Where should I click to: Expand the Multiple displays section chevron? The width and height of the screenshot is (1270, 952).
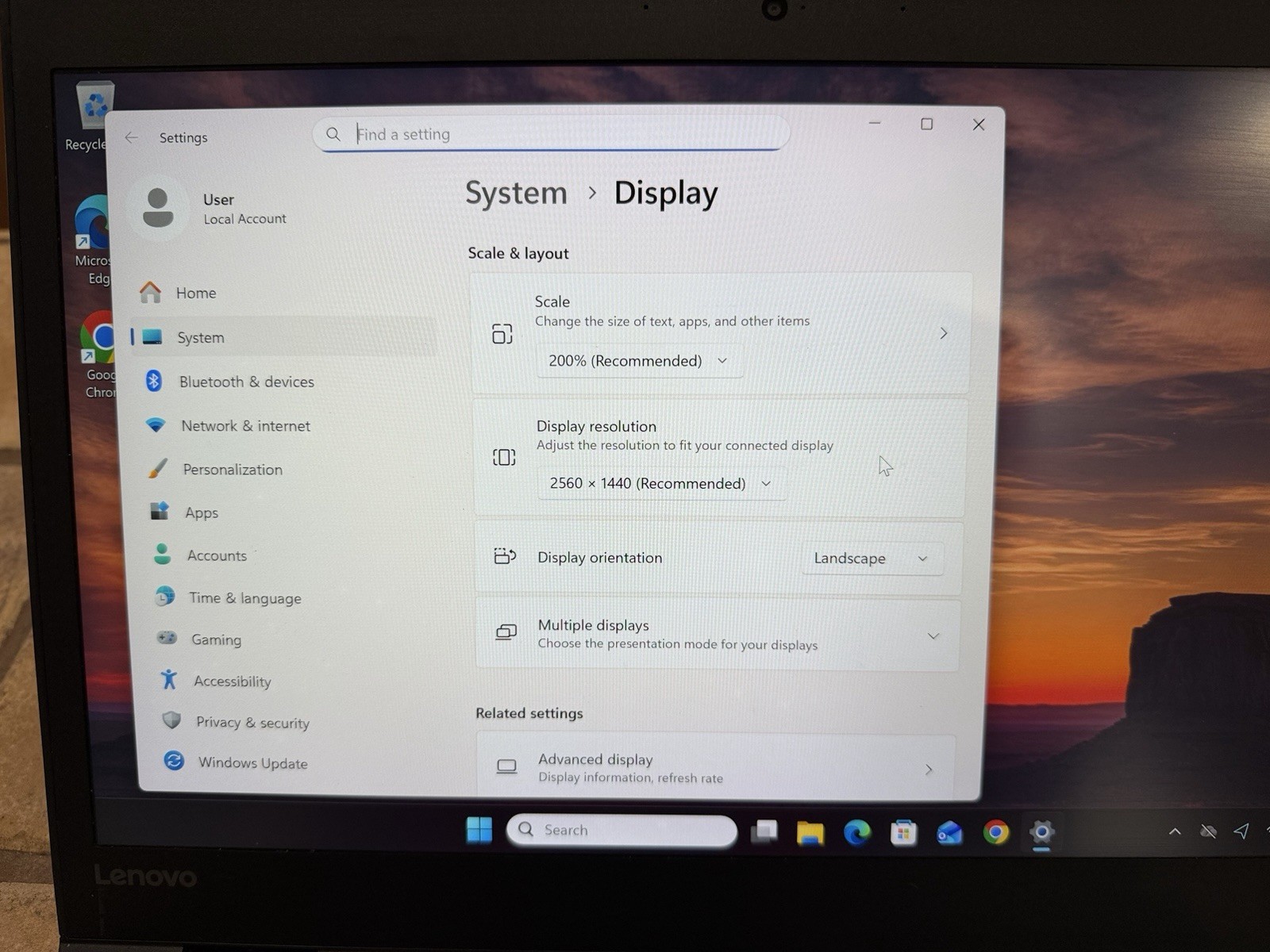click(x=933, y=636)
